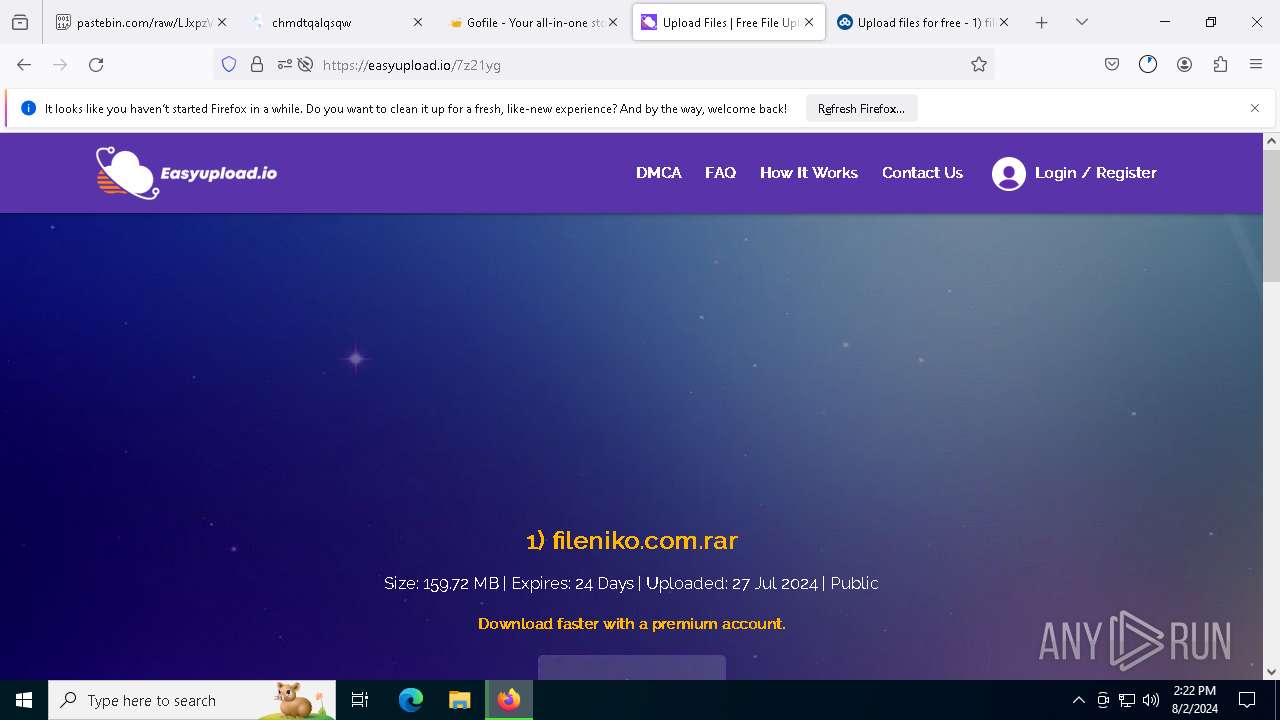Dismiss the Firefox notification bar

[1255, 108]
